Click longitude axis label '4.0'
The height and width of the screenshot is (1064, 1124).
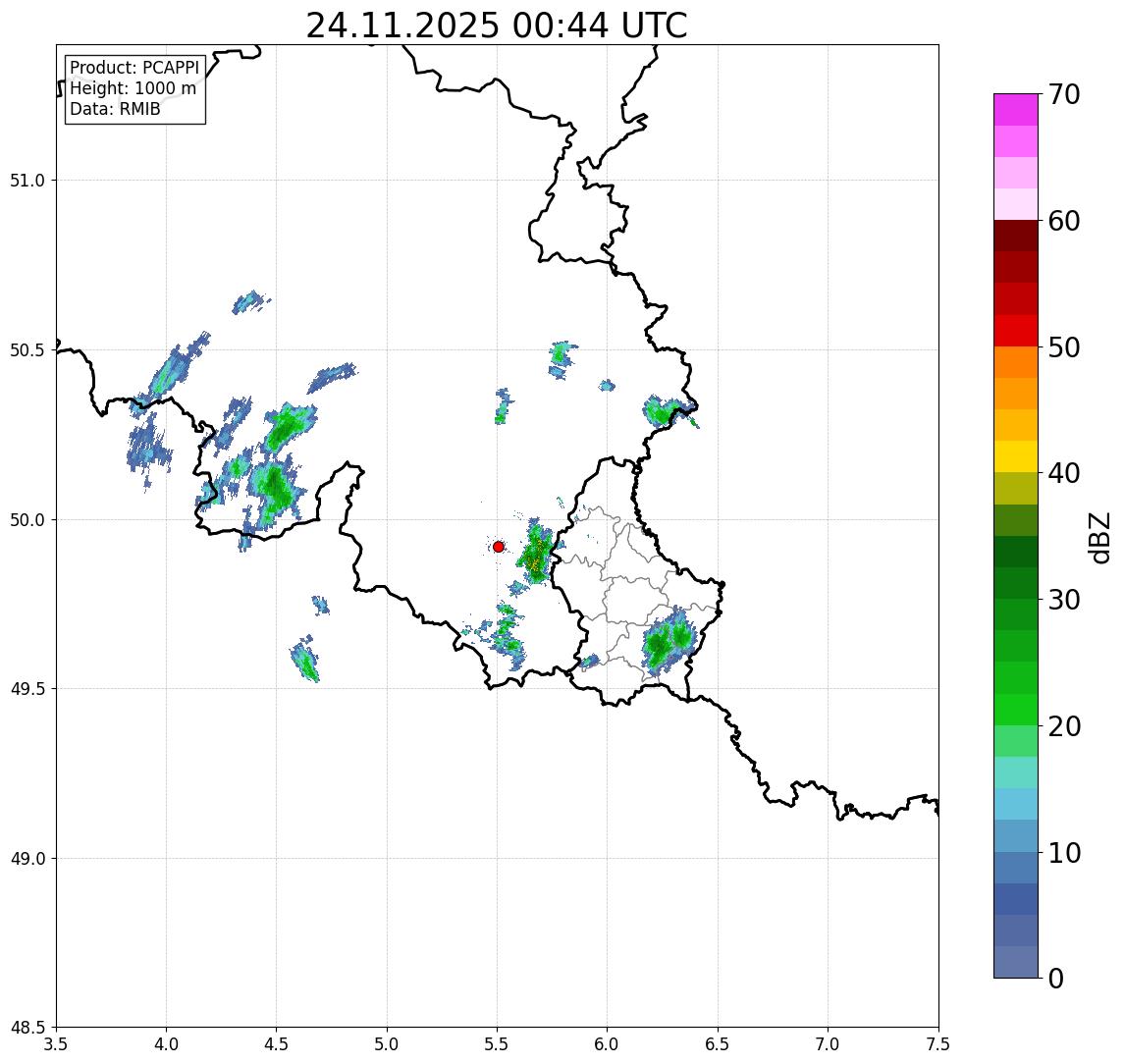pyautogui.click(x=166, y=1043)
